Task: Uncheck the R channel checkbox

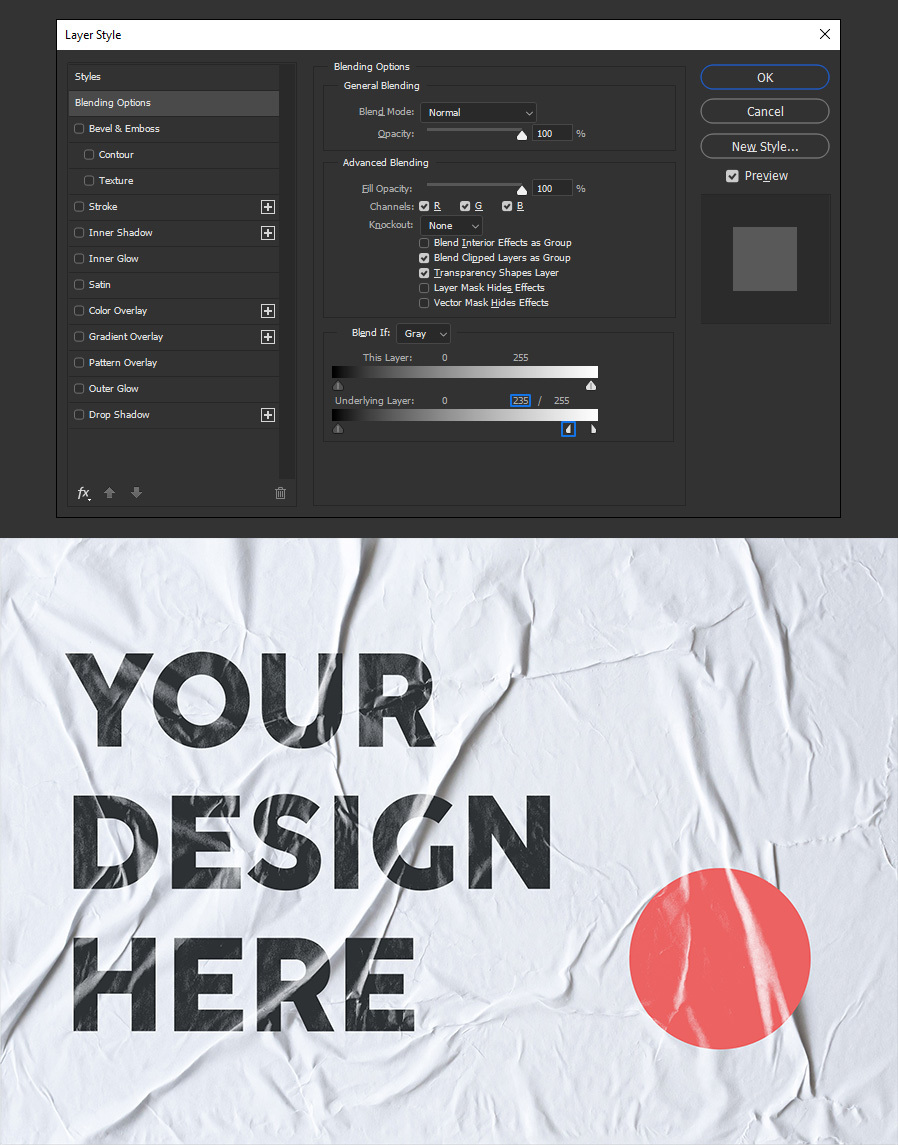Action: pos(424,207)
